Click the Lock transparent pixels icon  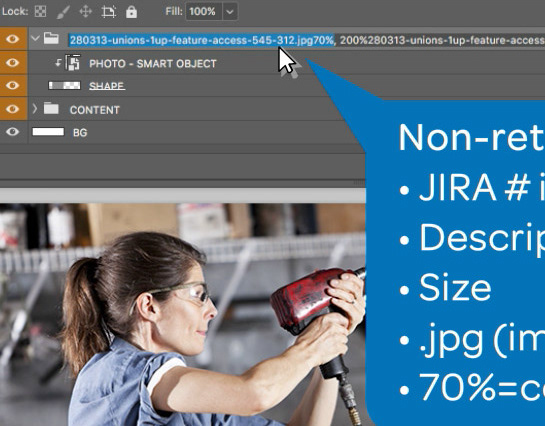pos(40,11)
